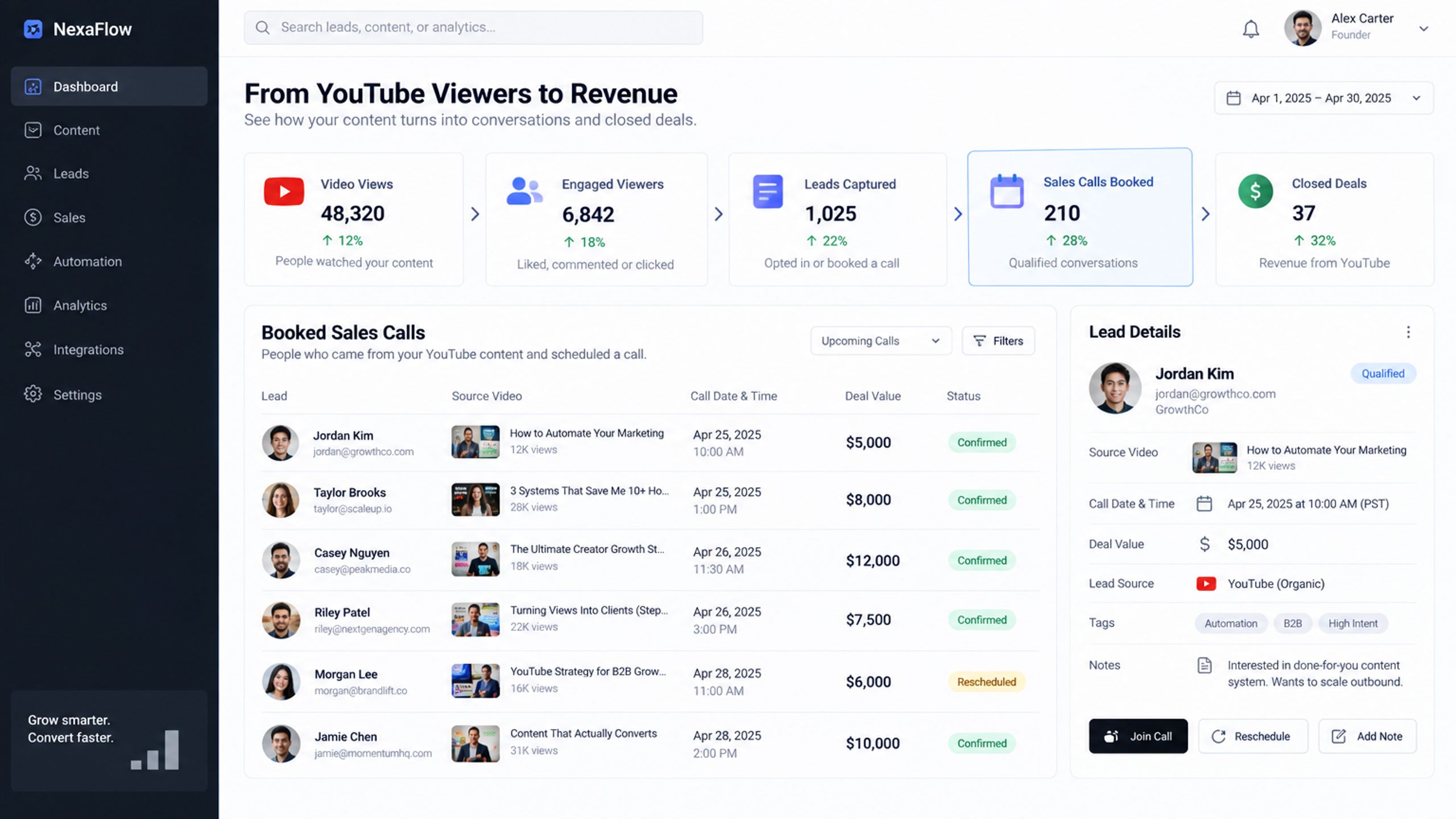
Task: Open the Upcoming Calls dropdown
Action: click(880, 341)
